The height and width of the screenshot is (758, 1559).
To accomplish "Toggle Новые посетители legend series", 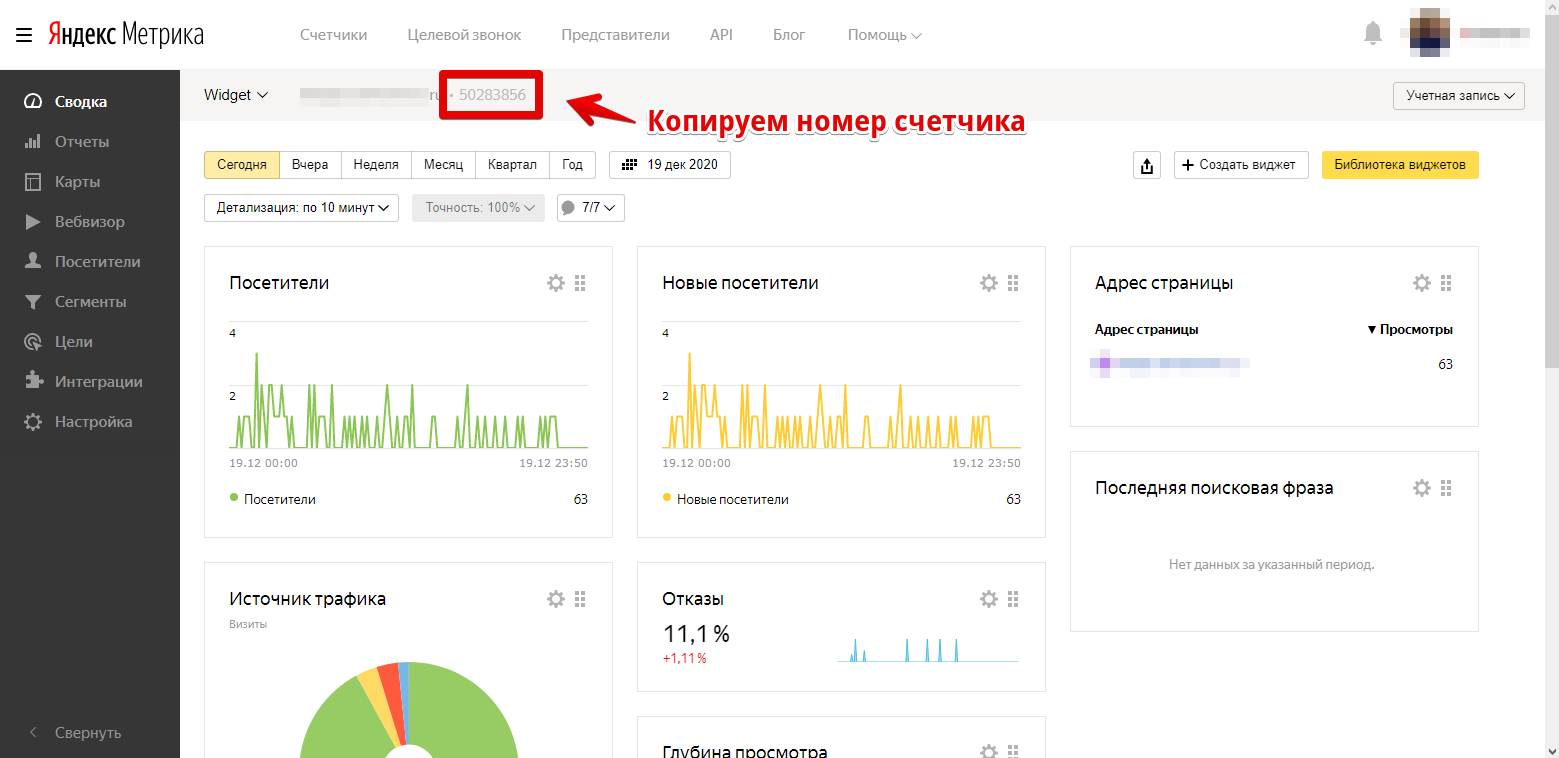I will tap(725, 499).
